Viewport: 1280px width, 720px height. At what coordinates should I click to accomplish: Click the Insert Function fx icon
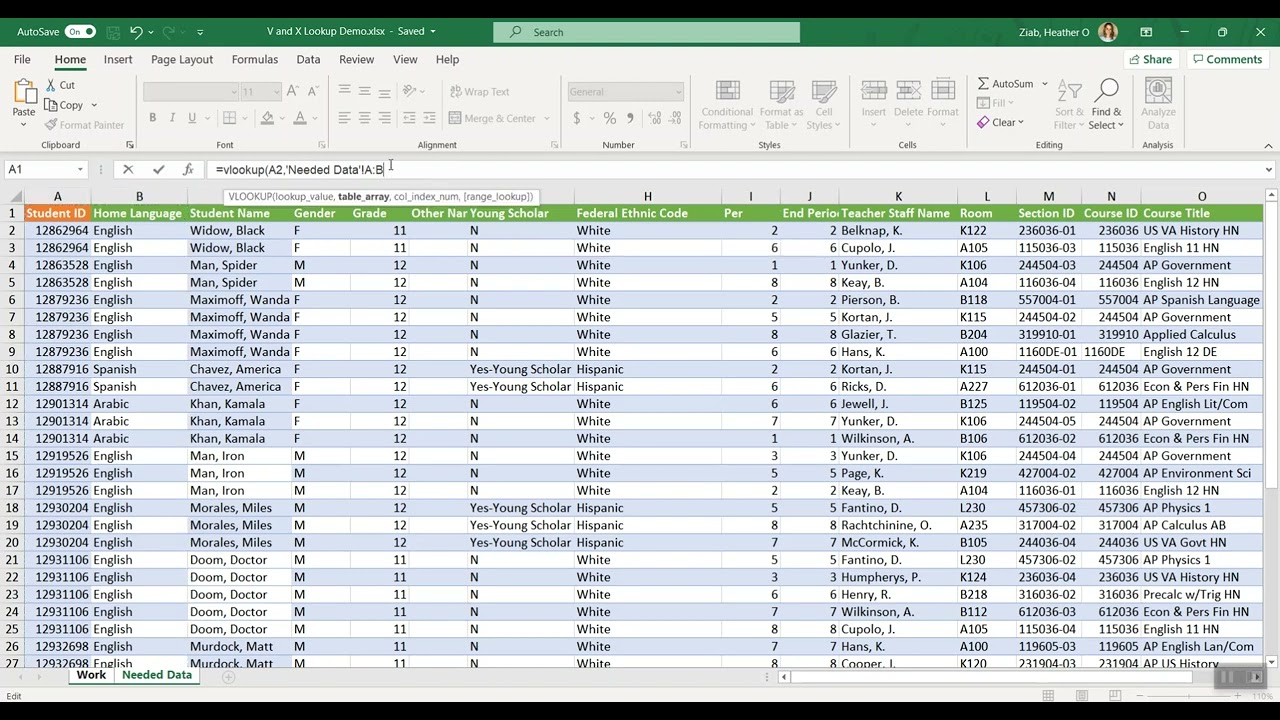(188, 170)
